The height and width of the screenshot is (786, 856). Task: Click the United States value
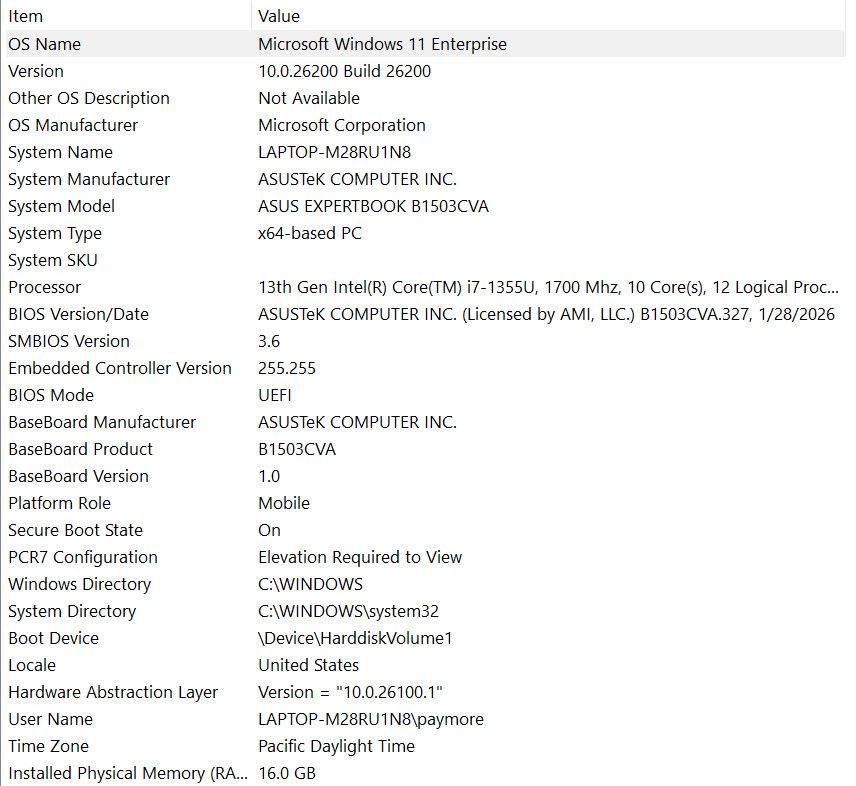308,665
